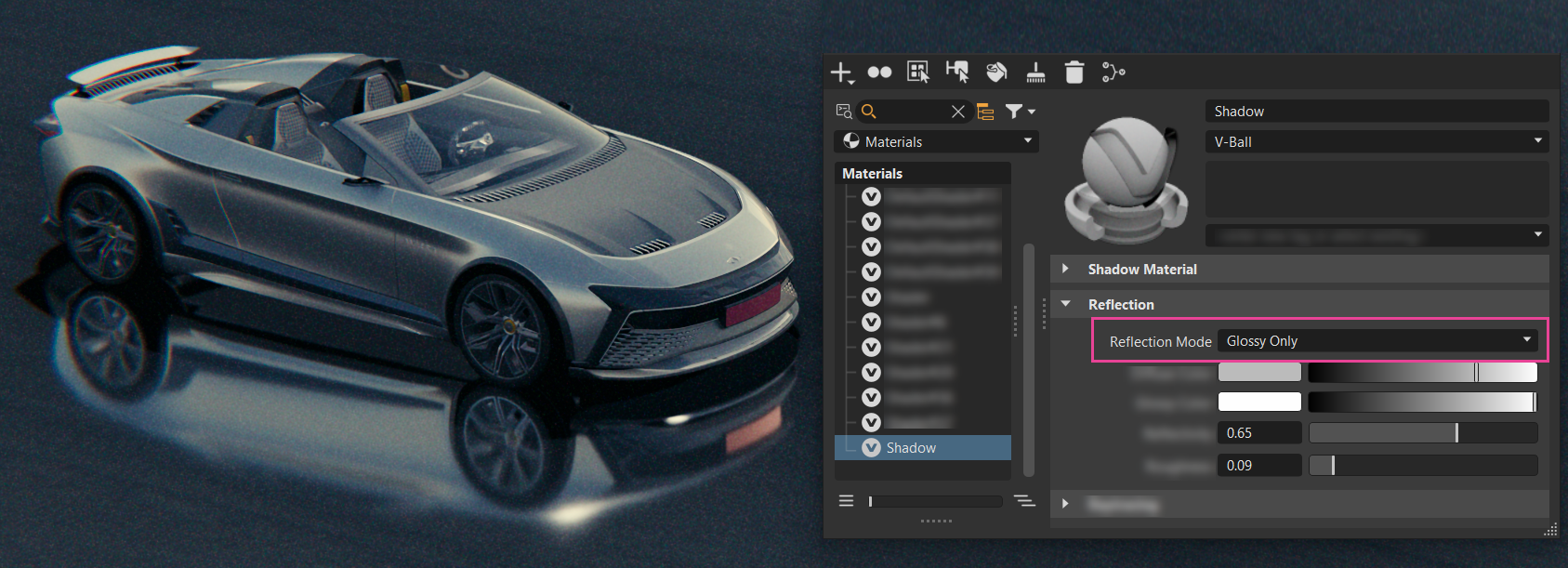Open the funnel filter options
Viewport: 1568px width, 568px height.
[1020, 112]
